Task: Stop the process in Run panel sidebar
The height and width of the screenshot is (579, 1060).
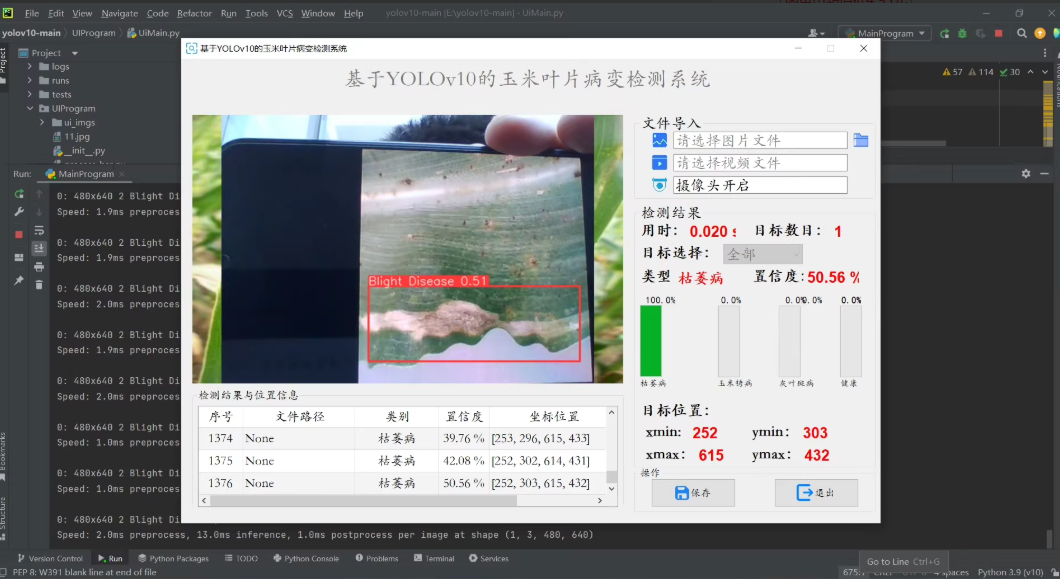Action: pos(19,234)
